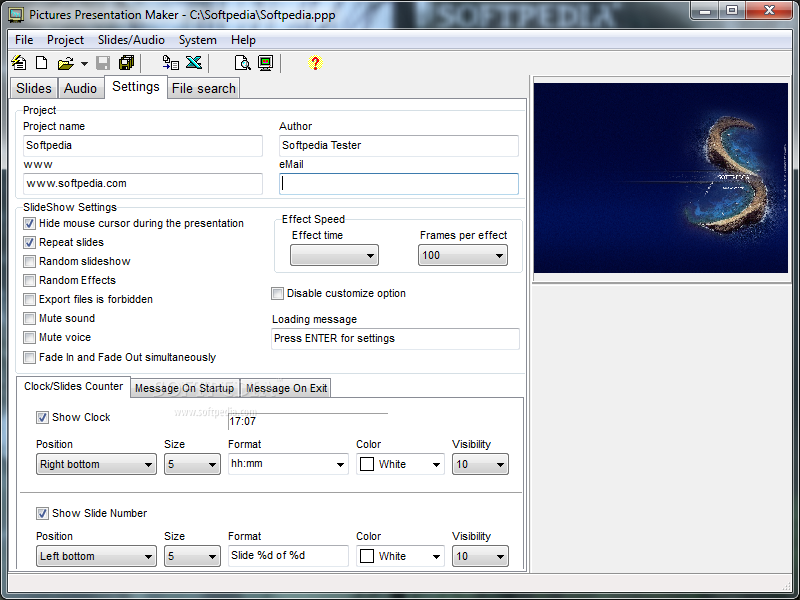Enable Mute sound
This screenshot has width=800, height=600.
click(30, 319)
